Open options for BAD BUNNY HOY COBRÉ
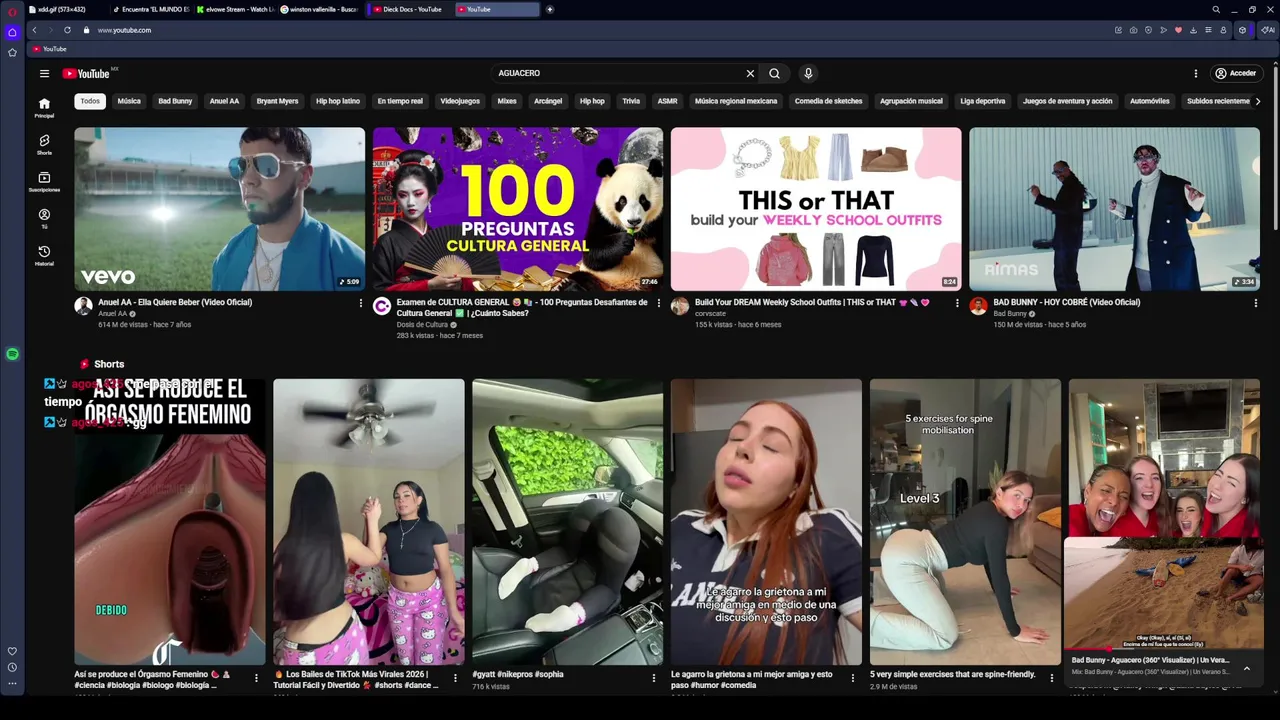 point(1256,303)
